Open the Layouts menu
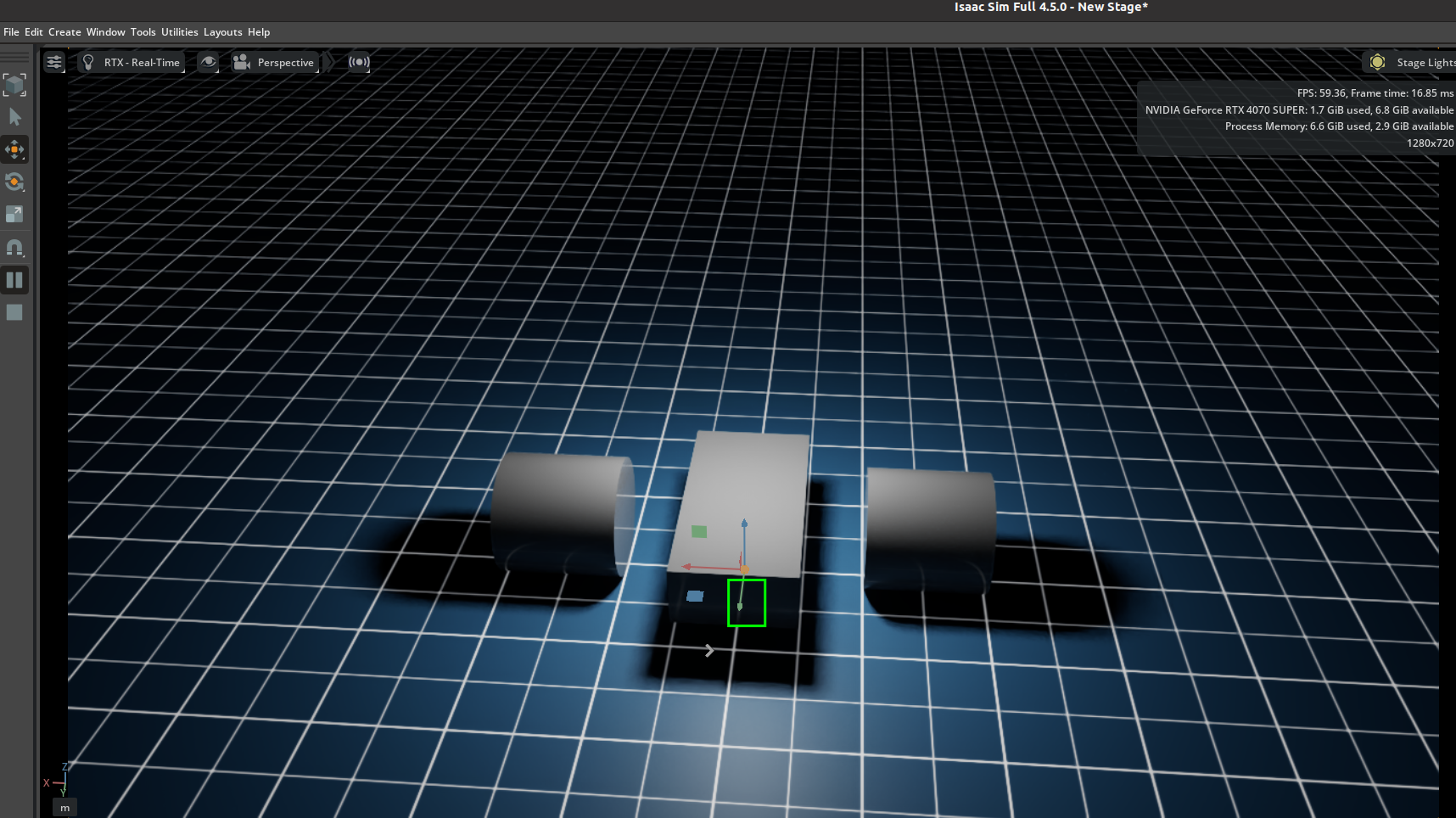The height and width of the screenshot is (818, 1456). coord(222,32)
